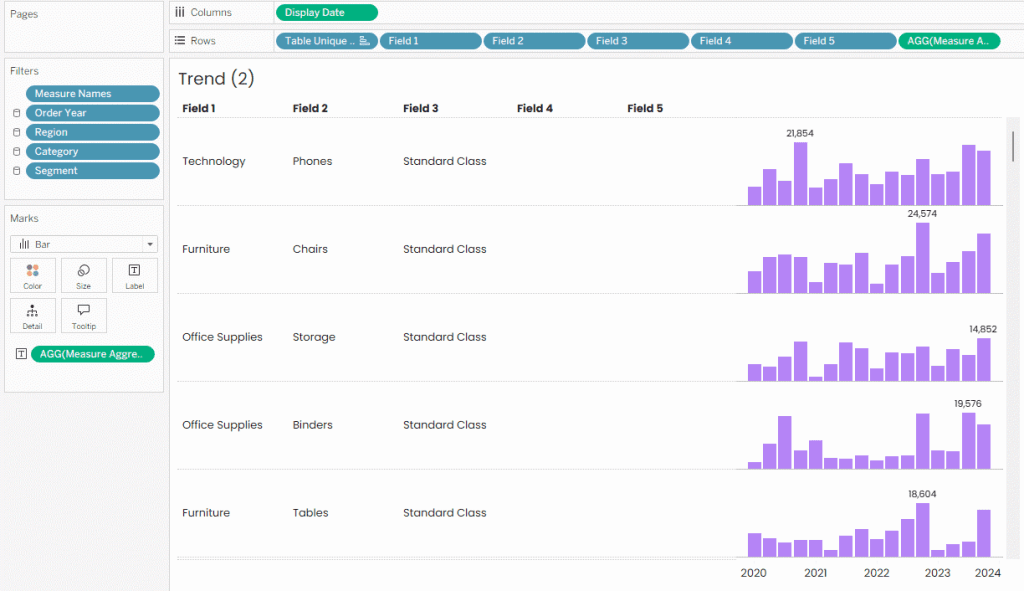The height and width of the screenshot is (591, 1024).
Task: Select the Measure Names filter pill
Action: coord(92,93)
